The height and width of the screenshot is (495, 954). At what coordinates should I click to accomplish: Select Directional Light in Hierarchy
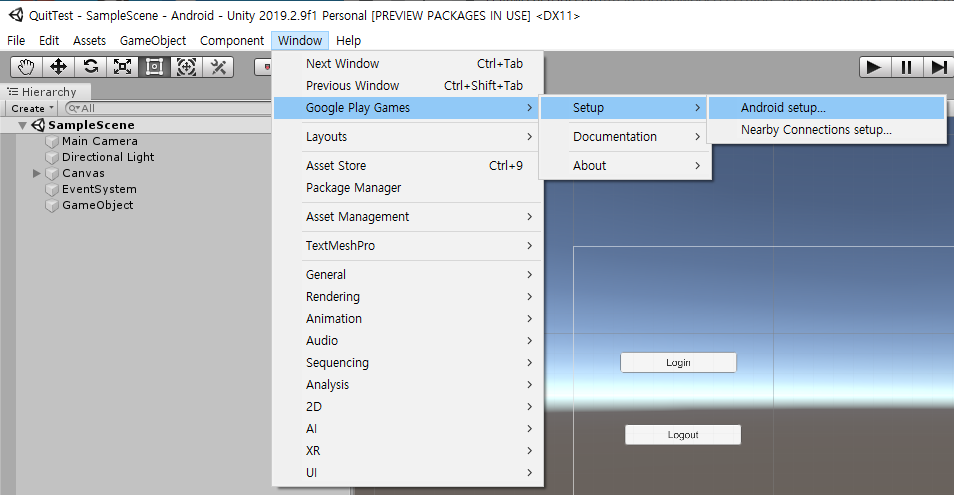click(108, 157)
